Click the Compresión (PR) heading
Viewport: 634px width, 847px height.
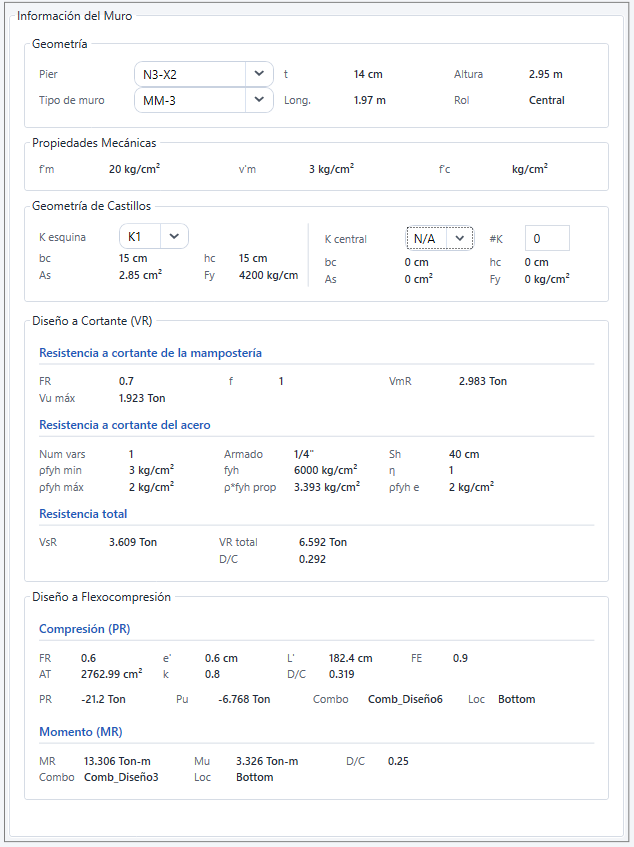point(84,629)
